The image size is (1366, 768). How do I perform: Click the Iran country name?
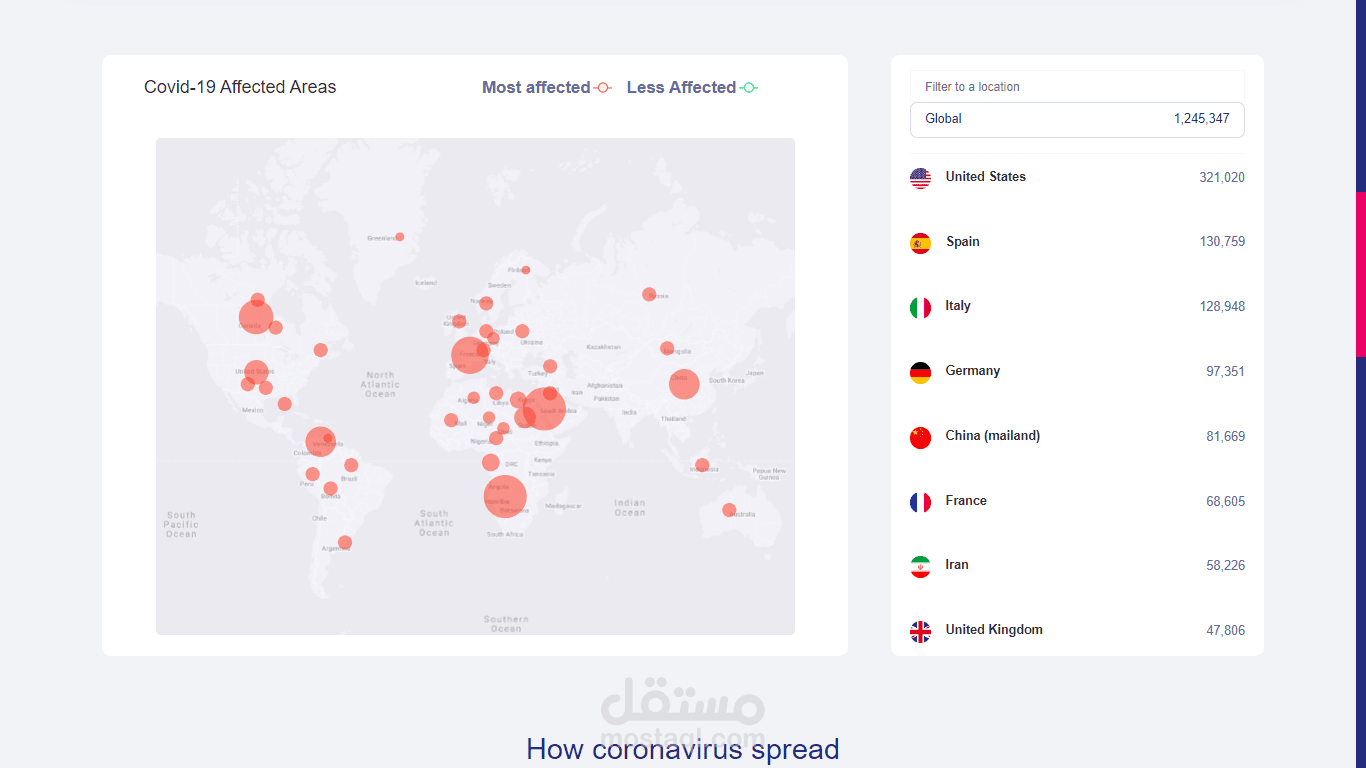click(956, 565)
